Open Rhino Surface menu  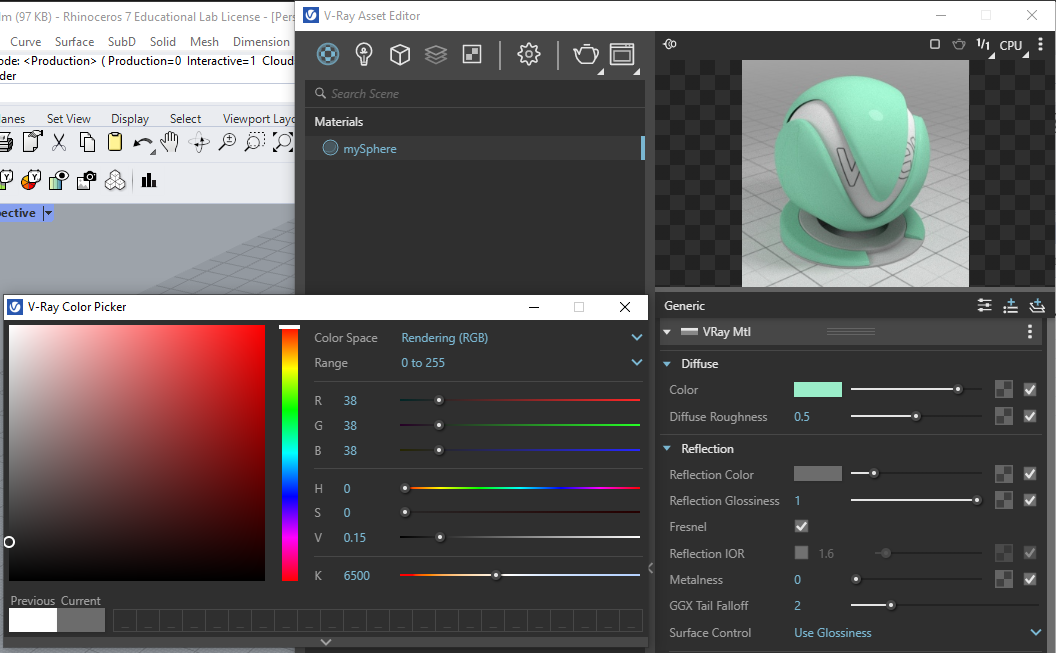coord(74,42)
